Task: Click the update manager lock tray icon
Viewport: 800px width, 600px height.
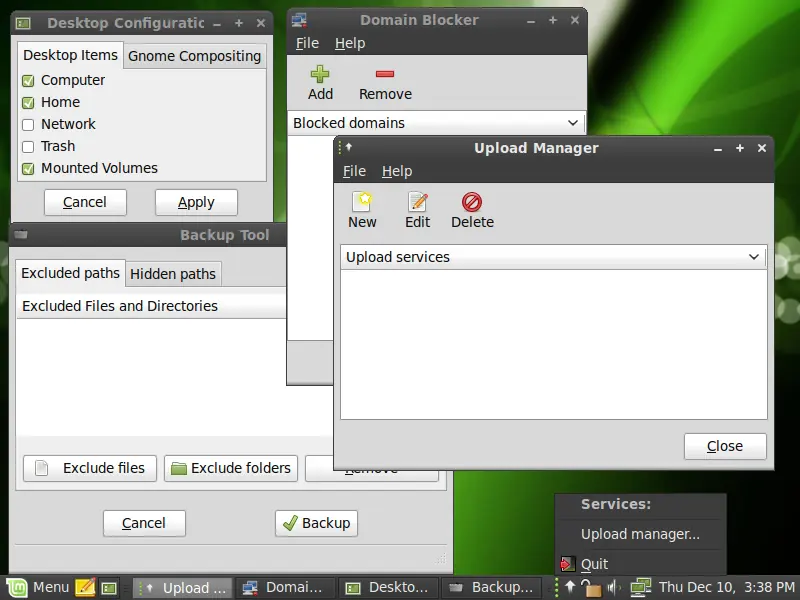Action: pyautogui.click(x=591, y=588)
